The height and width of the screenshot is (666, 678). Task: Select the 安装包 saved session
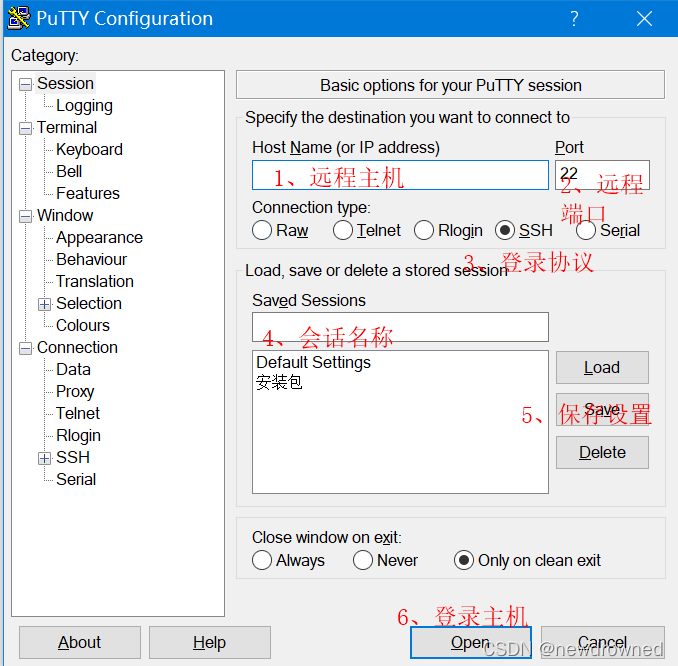pos(279,382)
